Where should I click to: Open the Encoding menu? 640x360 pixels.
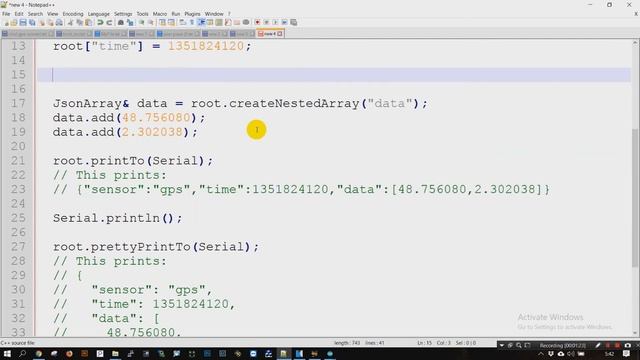click(x=73, y=14)
